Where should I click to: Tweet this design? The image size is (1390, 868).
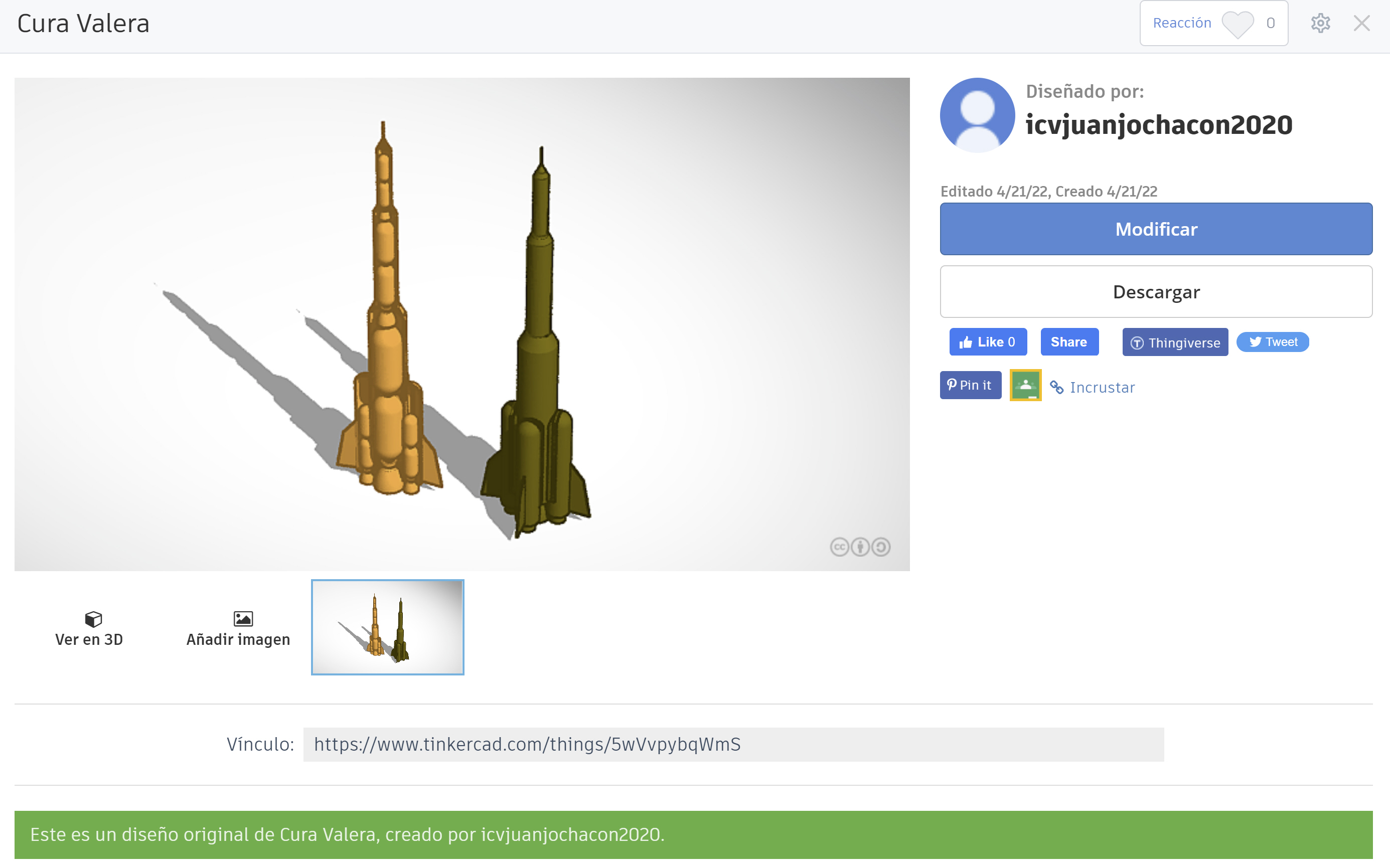pyautogui.click(x=1272, y=342)
